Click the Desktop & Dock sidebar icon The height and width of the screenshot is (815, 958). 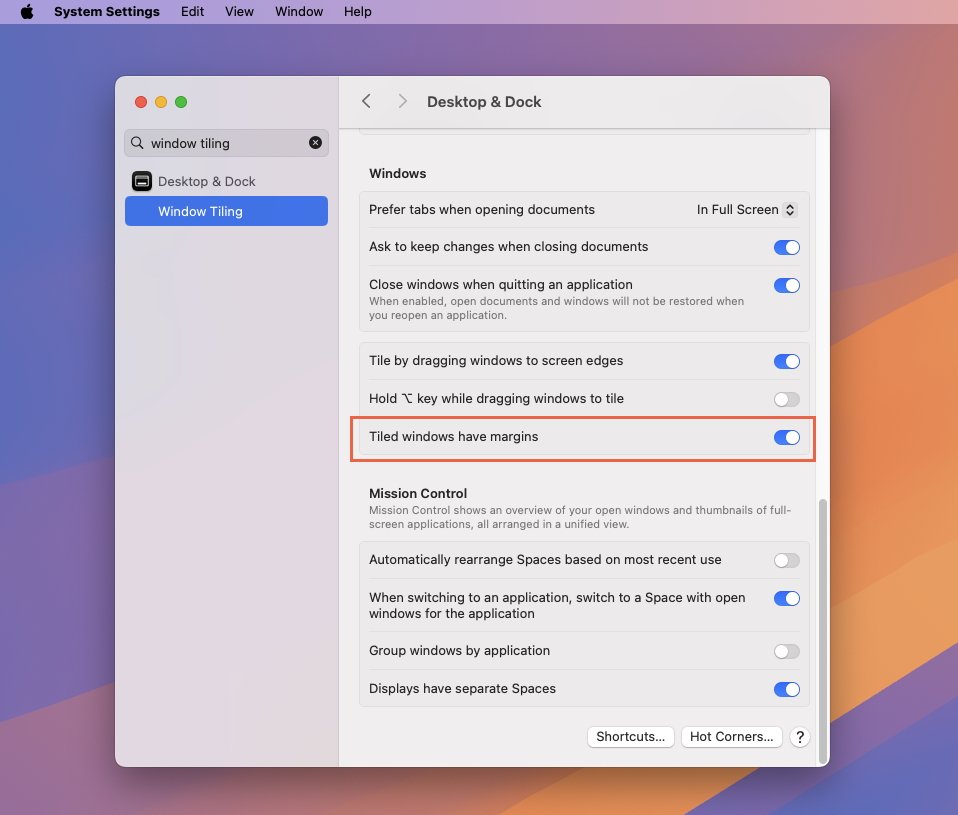coord(142,181)
